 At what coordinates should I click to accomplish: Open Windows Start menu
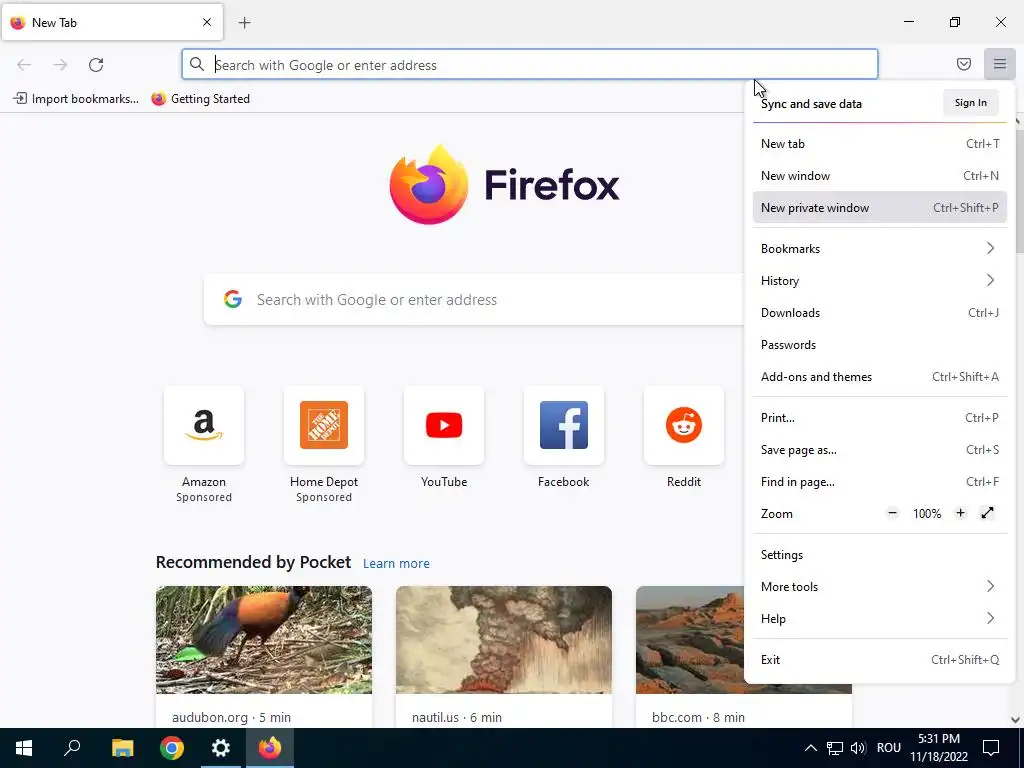[x=24, y=748]
